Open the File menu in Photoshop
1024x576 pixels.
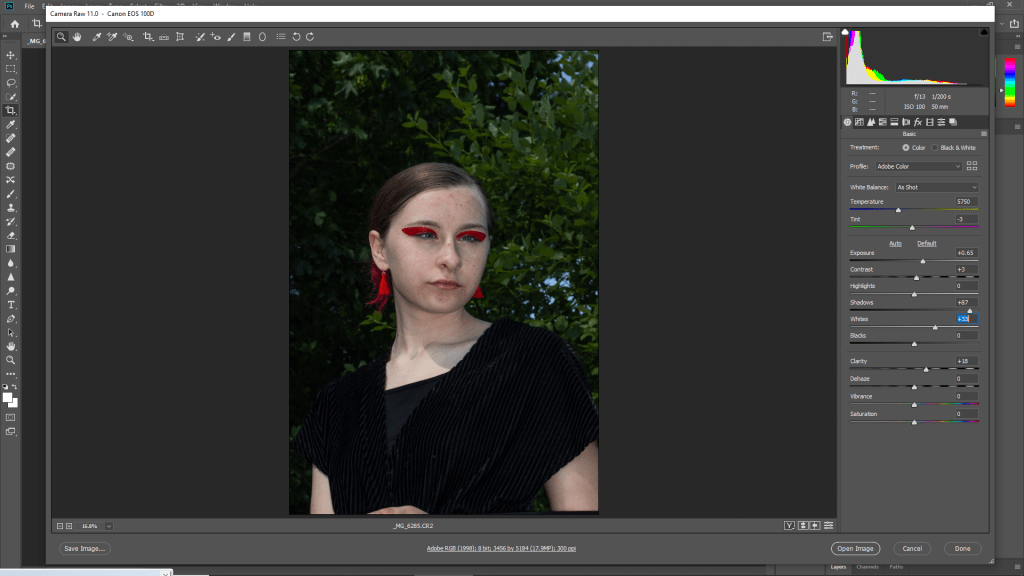point(29,6)
